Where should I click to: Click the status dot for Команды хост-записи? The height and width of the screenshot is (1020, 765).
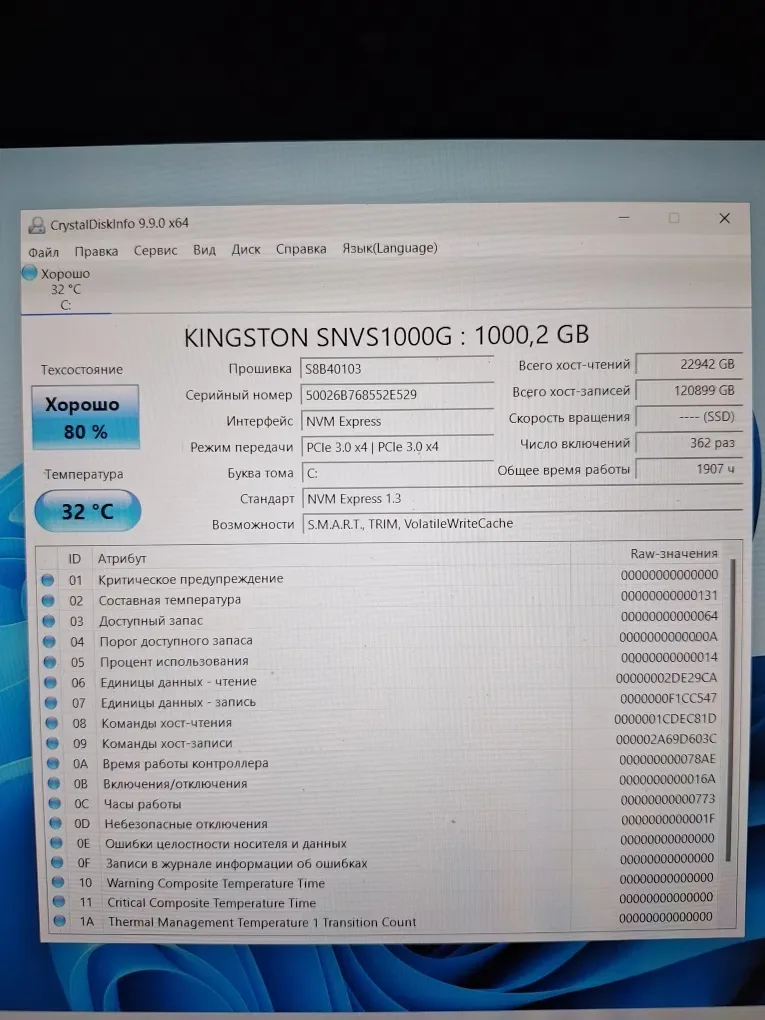pos(53,744)
